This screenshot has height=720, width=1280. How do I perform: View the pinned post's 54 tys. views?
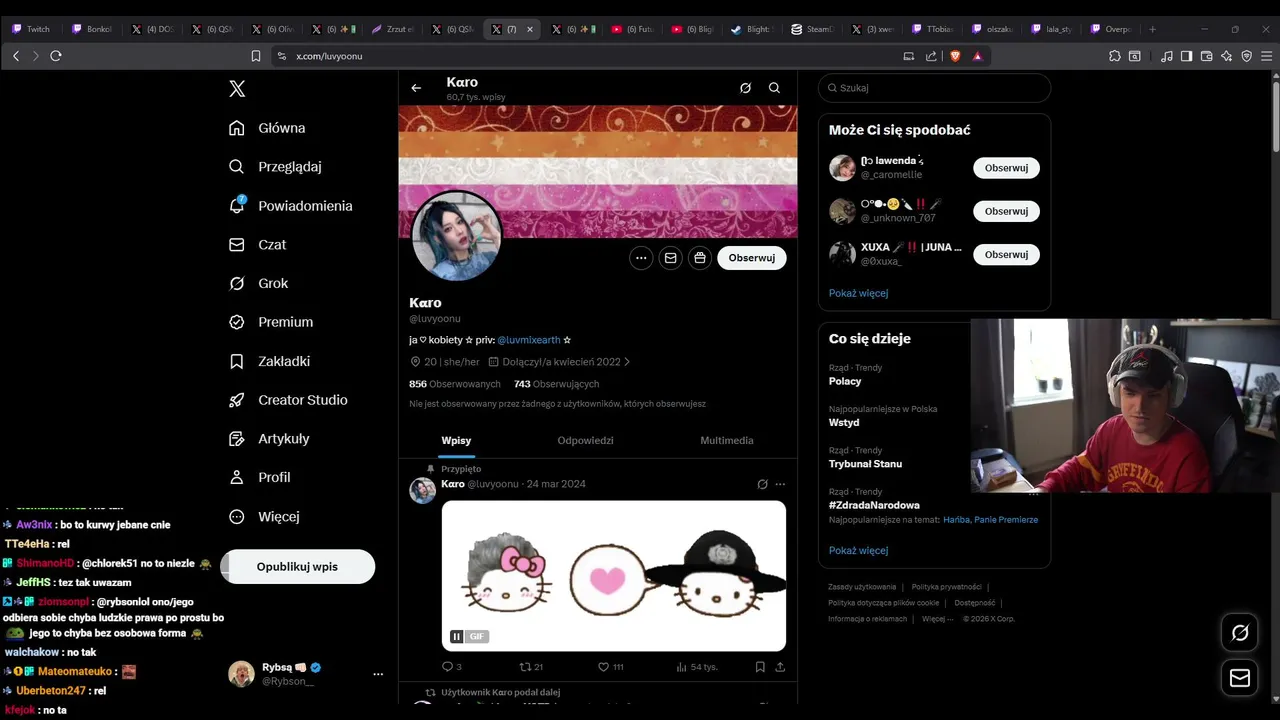tap(697, 667)
